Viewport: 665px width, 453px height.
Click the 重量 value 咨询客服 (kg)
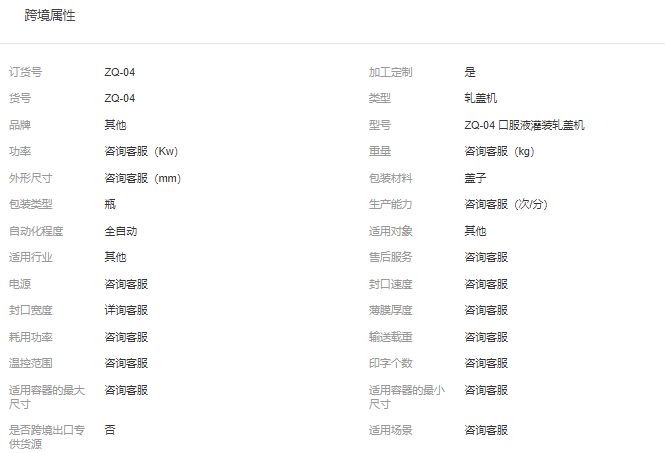499,152
